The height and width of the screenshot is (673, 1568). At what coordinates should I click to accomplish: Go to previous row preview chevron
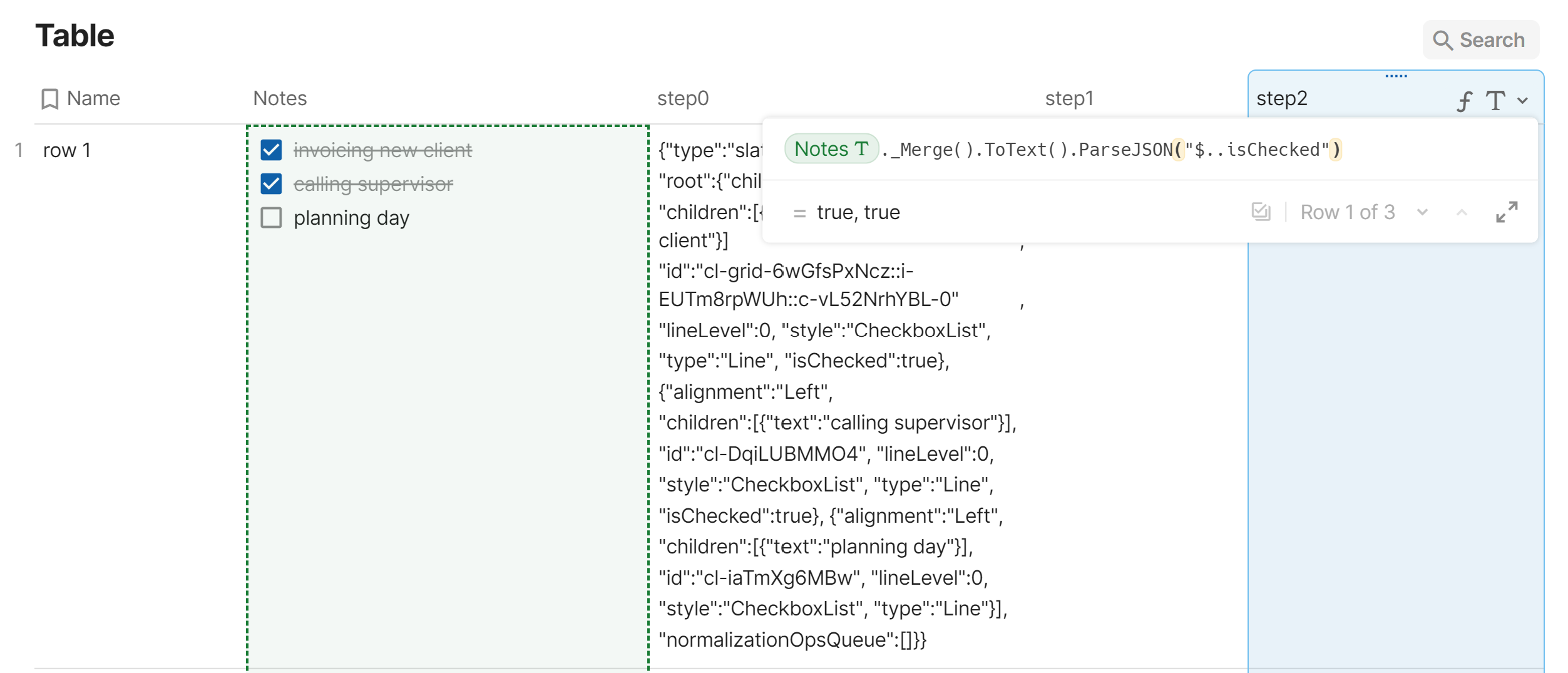(x=1462, y=212)
